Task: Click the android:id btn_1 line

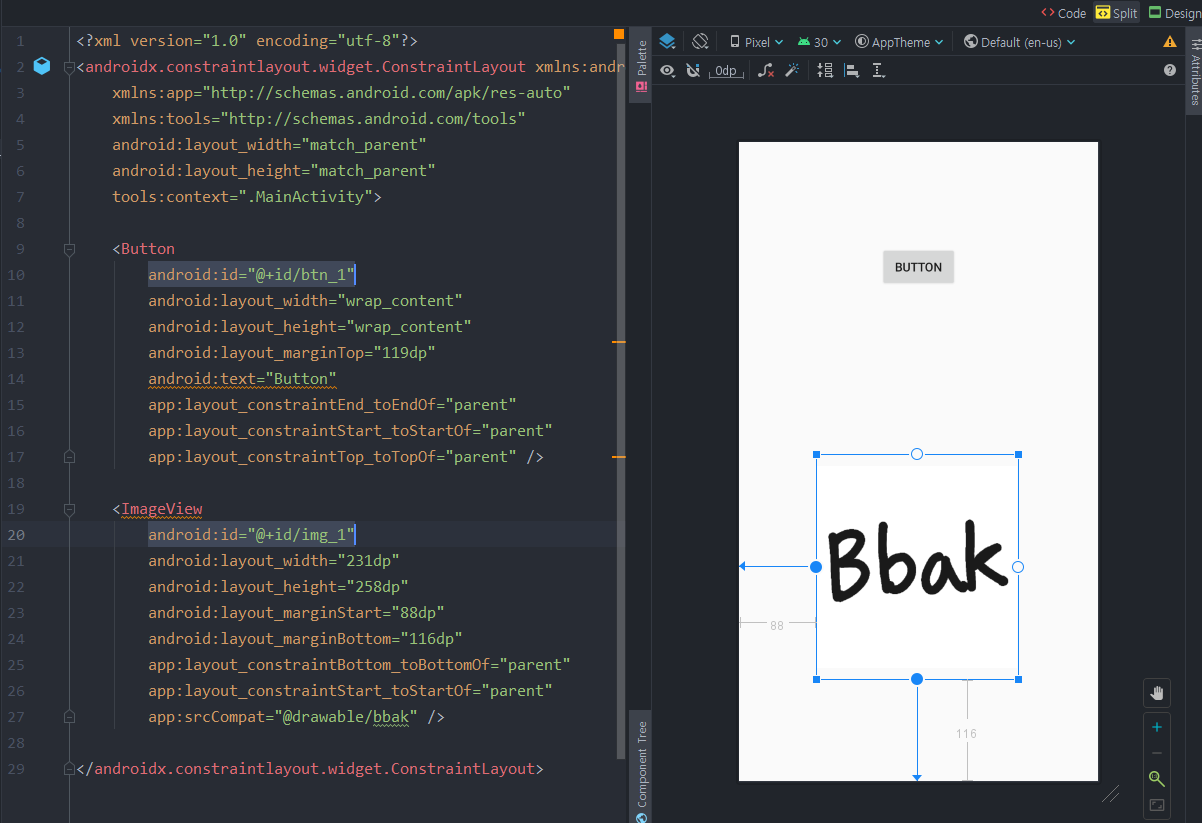Action: (252, 275)
